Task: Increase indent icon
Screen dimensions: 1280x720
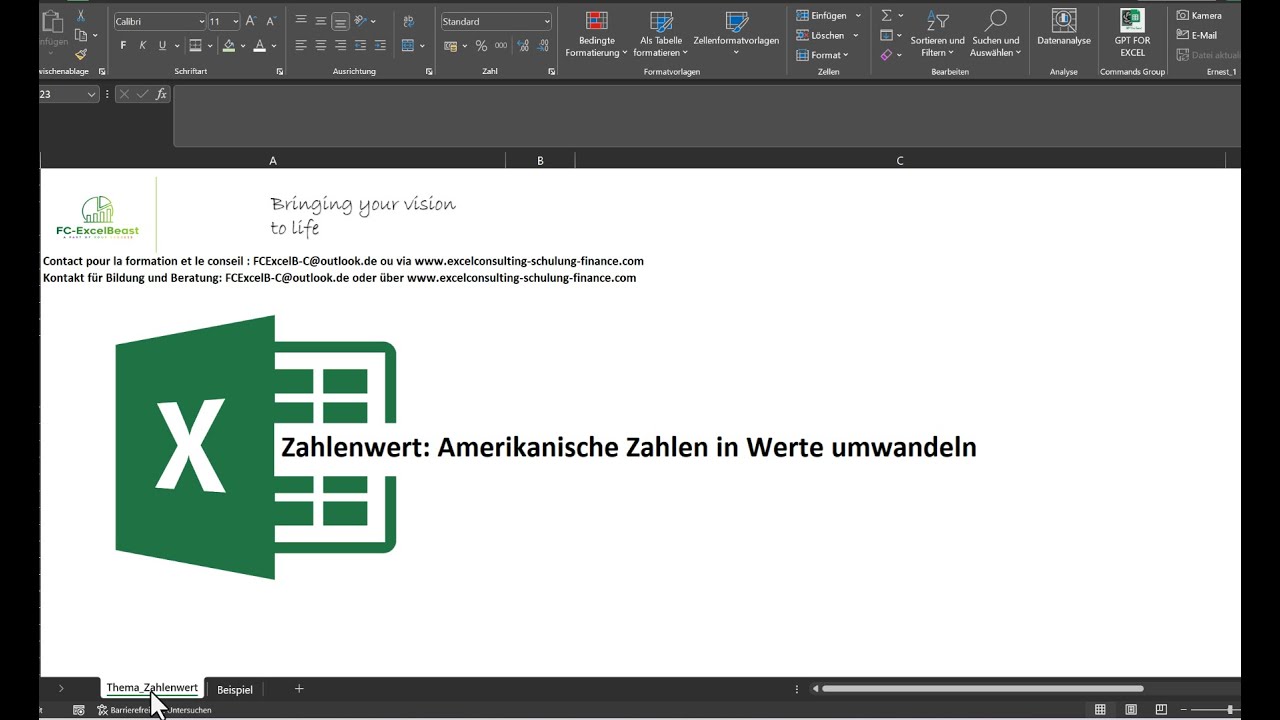Action: (380, 45)
